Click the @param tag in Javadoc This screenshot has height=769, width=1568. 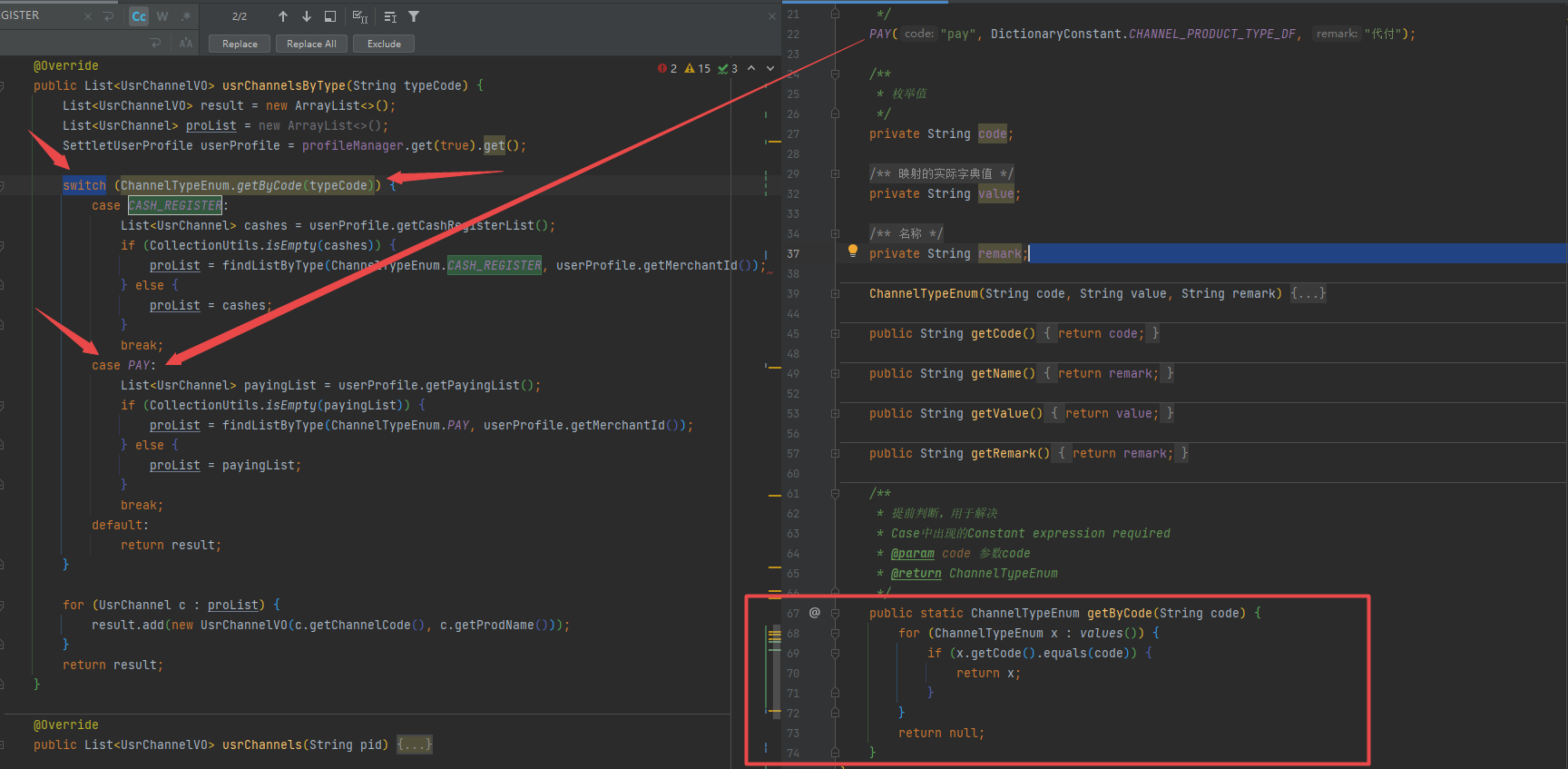pos(913,553)
